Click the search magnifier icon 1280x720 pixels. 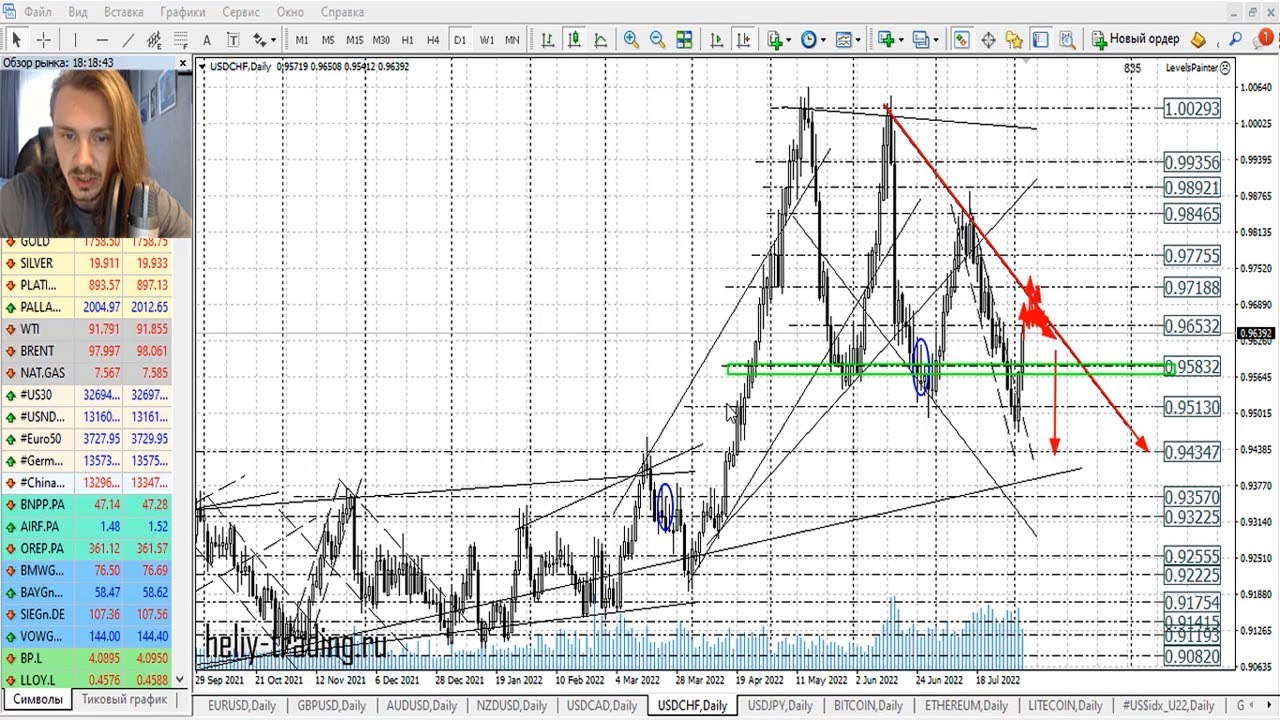[x=1235, y=39]
